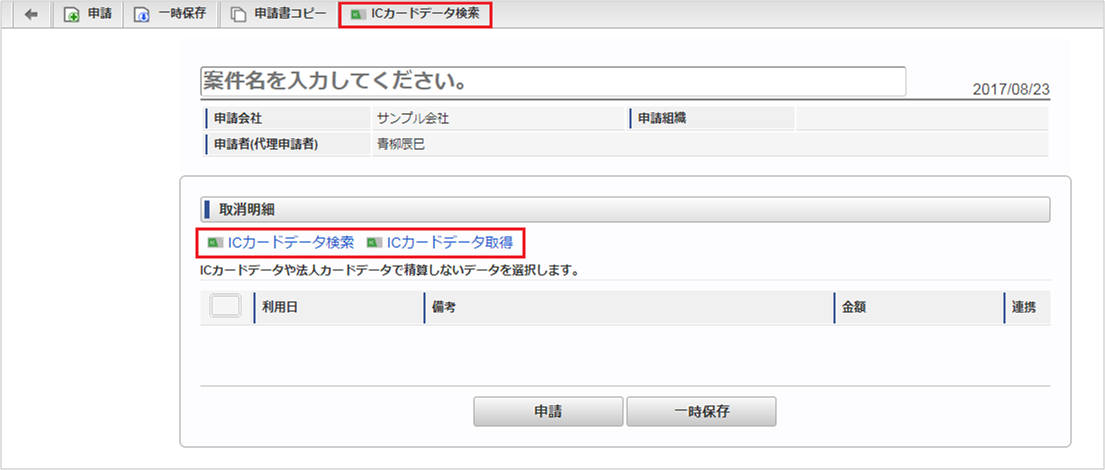Click the applicant name 青柳辰巳
The image size is (1105, 470).
401,144
